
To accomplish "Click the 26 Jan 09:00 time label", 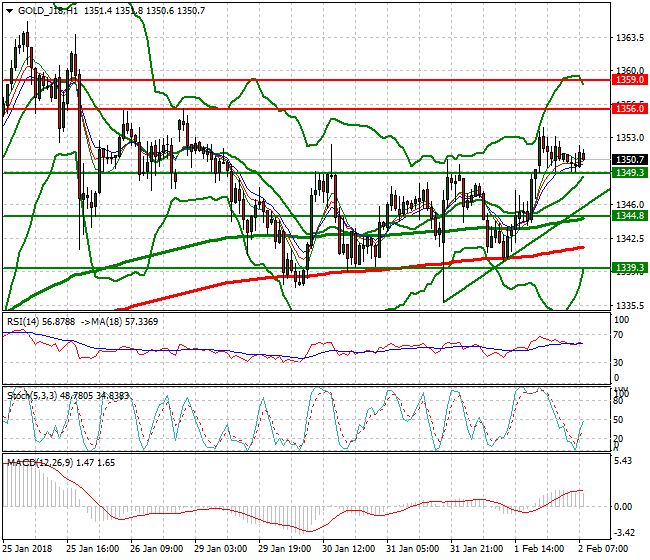I will [156, 549].
